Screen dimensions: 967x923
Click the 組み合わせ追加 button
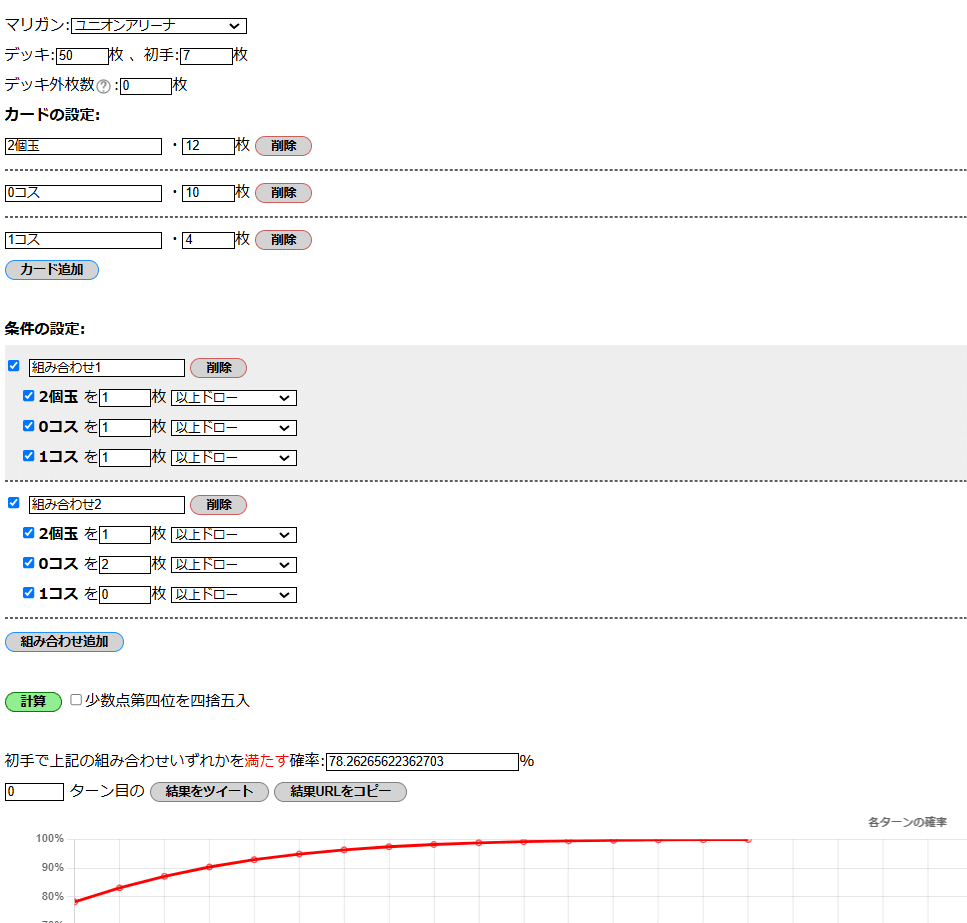point(64,642)
